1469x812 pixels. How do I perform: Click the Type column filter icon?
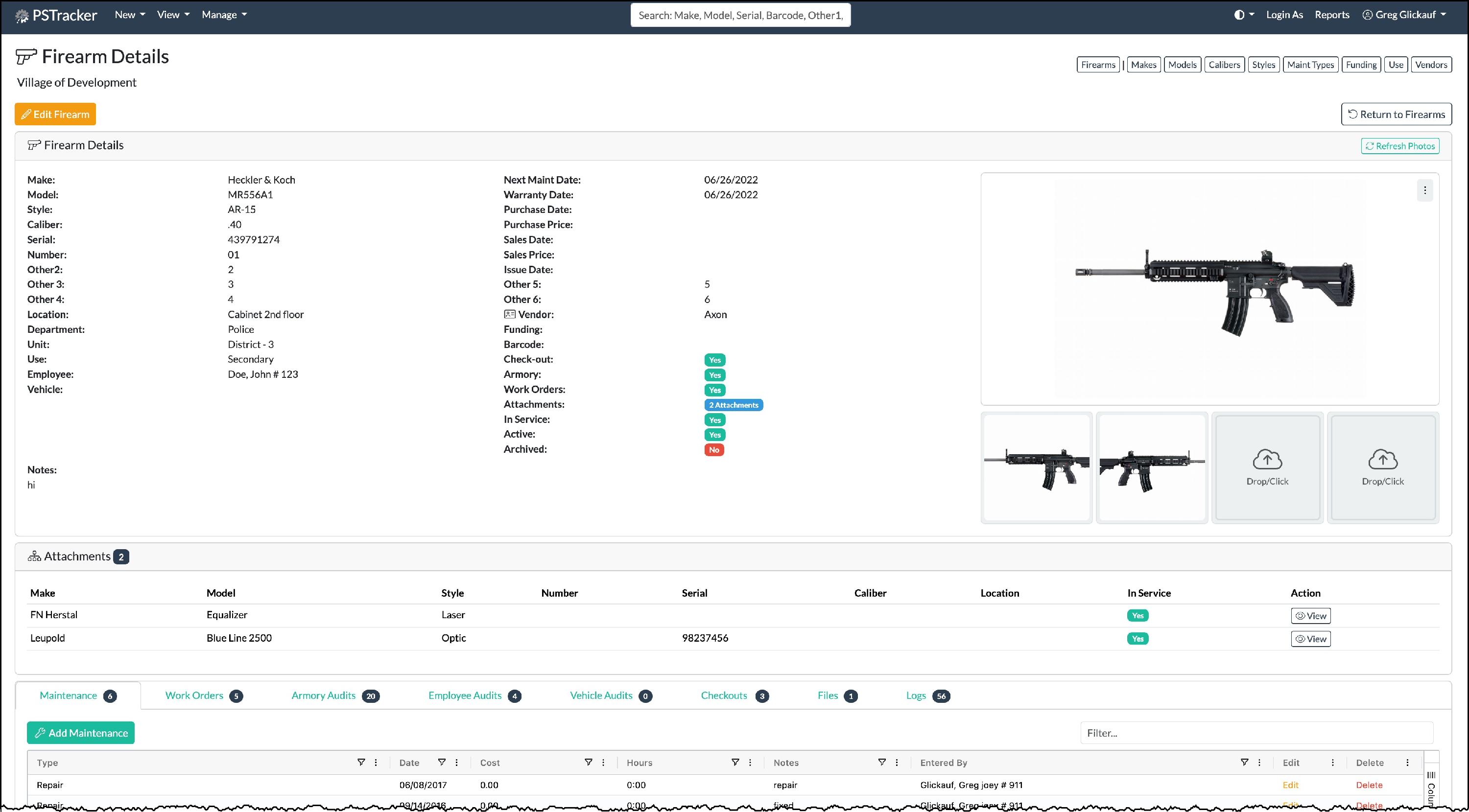pos(360,763)
